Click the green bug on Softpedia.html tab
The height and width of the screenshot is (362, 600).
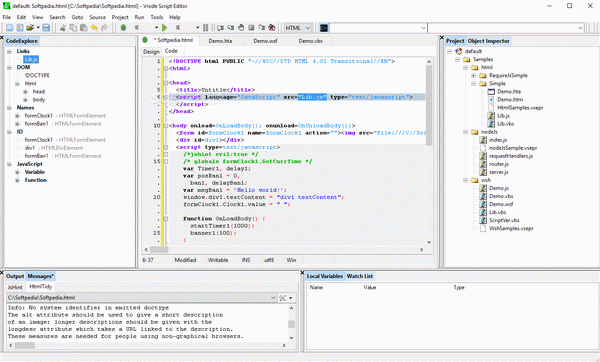tap(145, 40)
